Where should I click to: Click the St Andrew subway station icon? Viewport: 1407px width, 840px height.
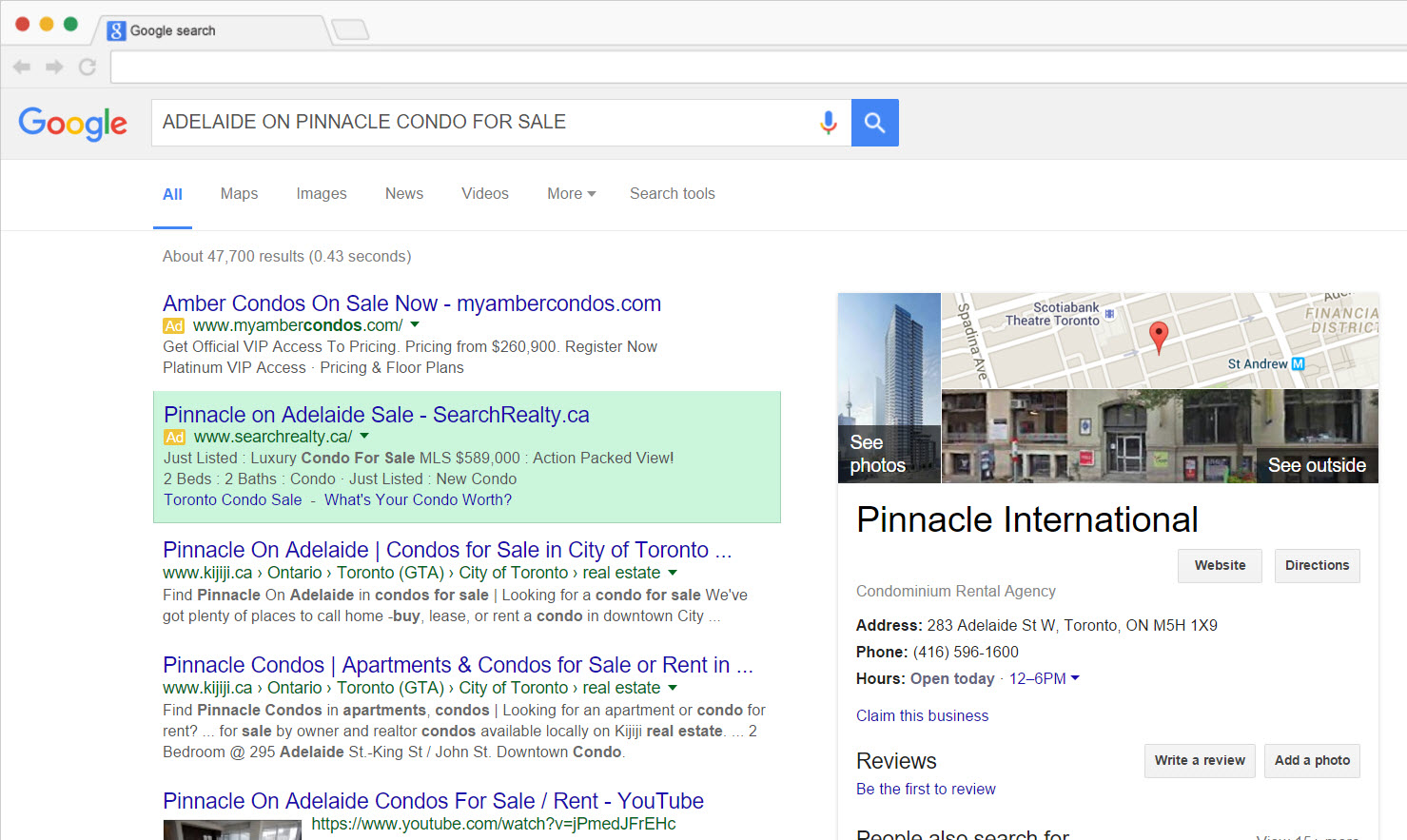[1298, 363]
